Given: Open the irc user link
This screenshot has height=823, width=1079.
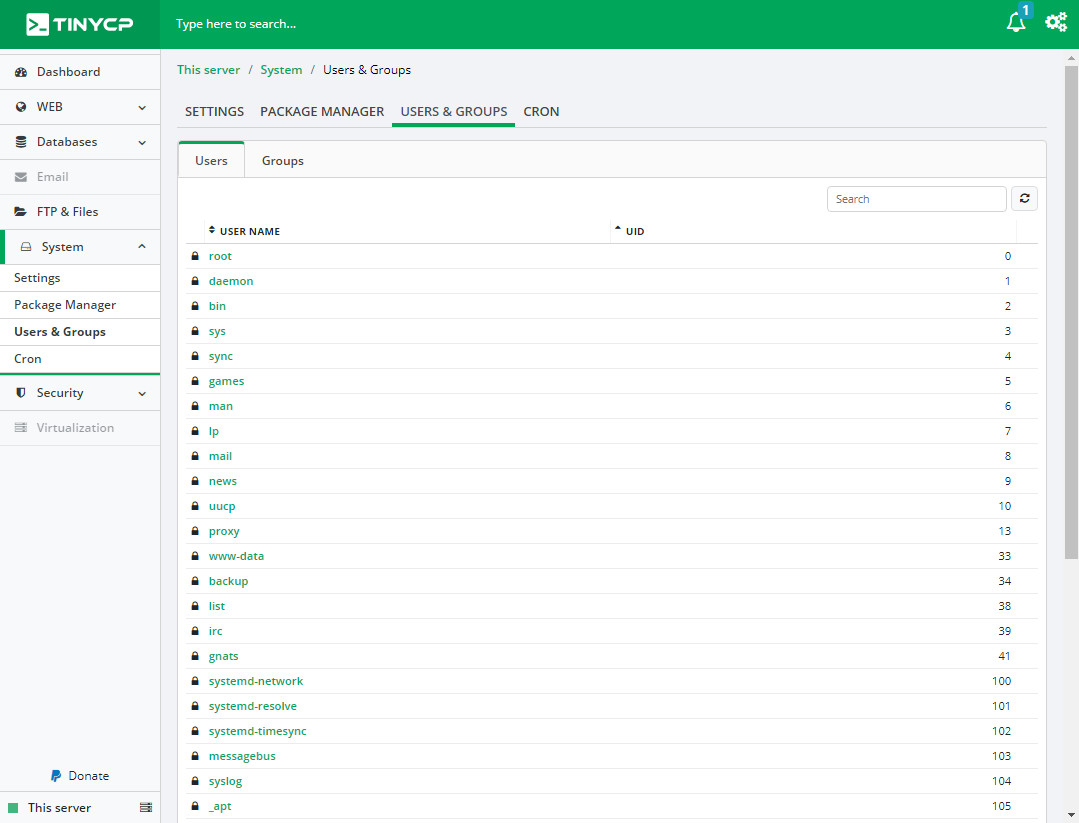Looking at the screenshot, I should 215,631.
